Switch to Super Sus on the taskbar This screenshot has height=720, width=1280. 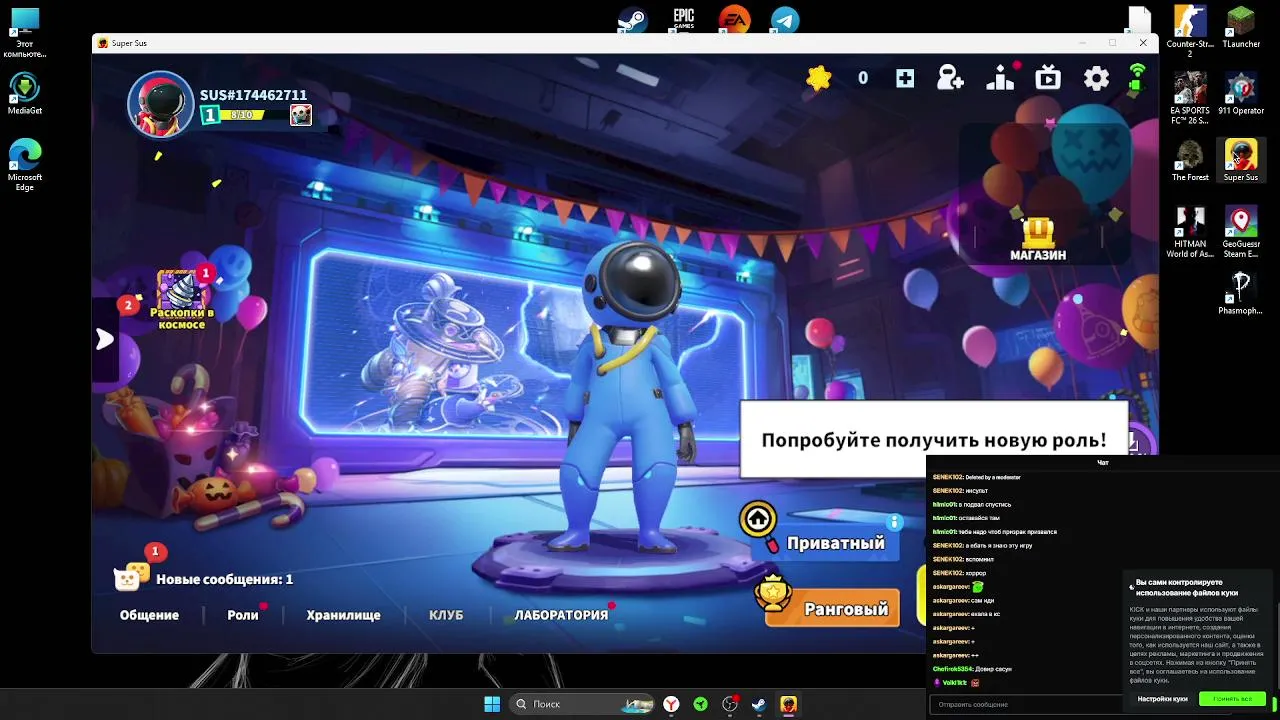click(788, 704)
